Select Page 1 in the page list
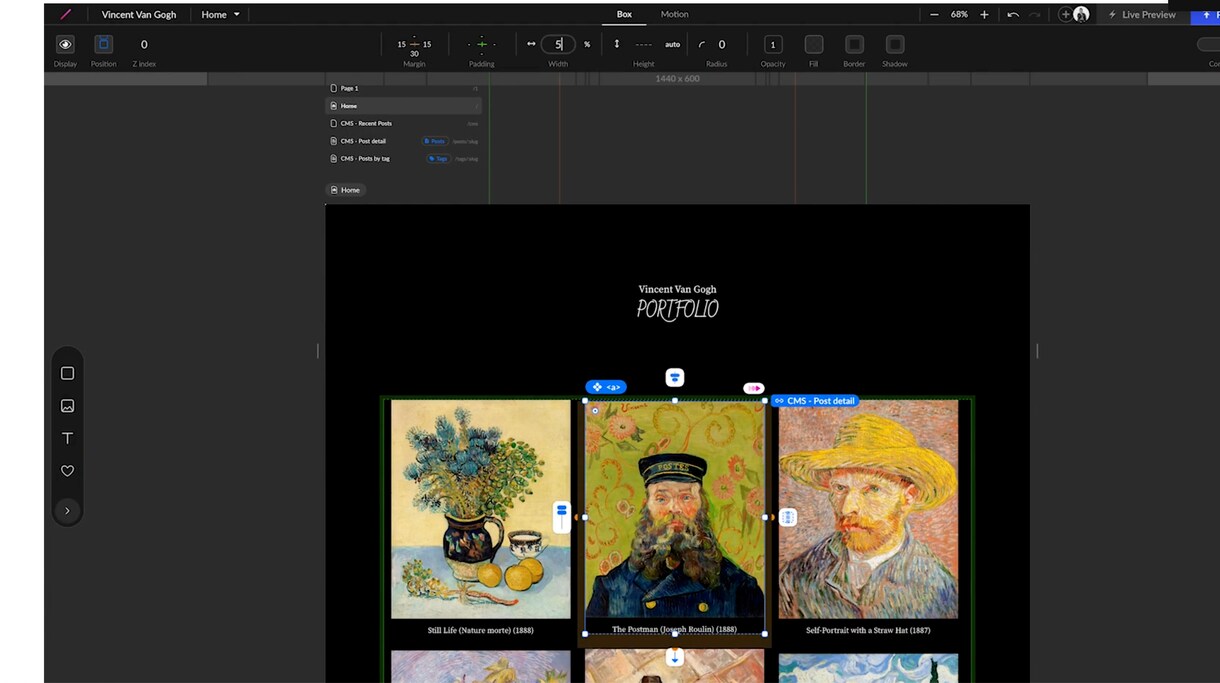Viewport: 1220px width, 683px height. [405, 88]
